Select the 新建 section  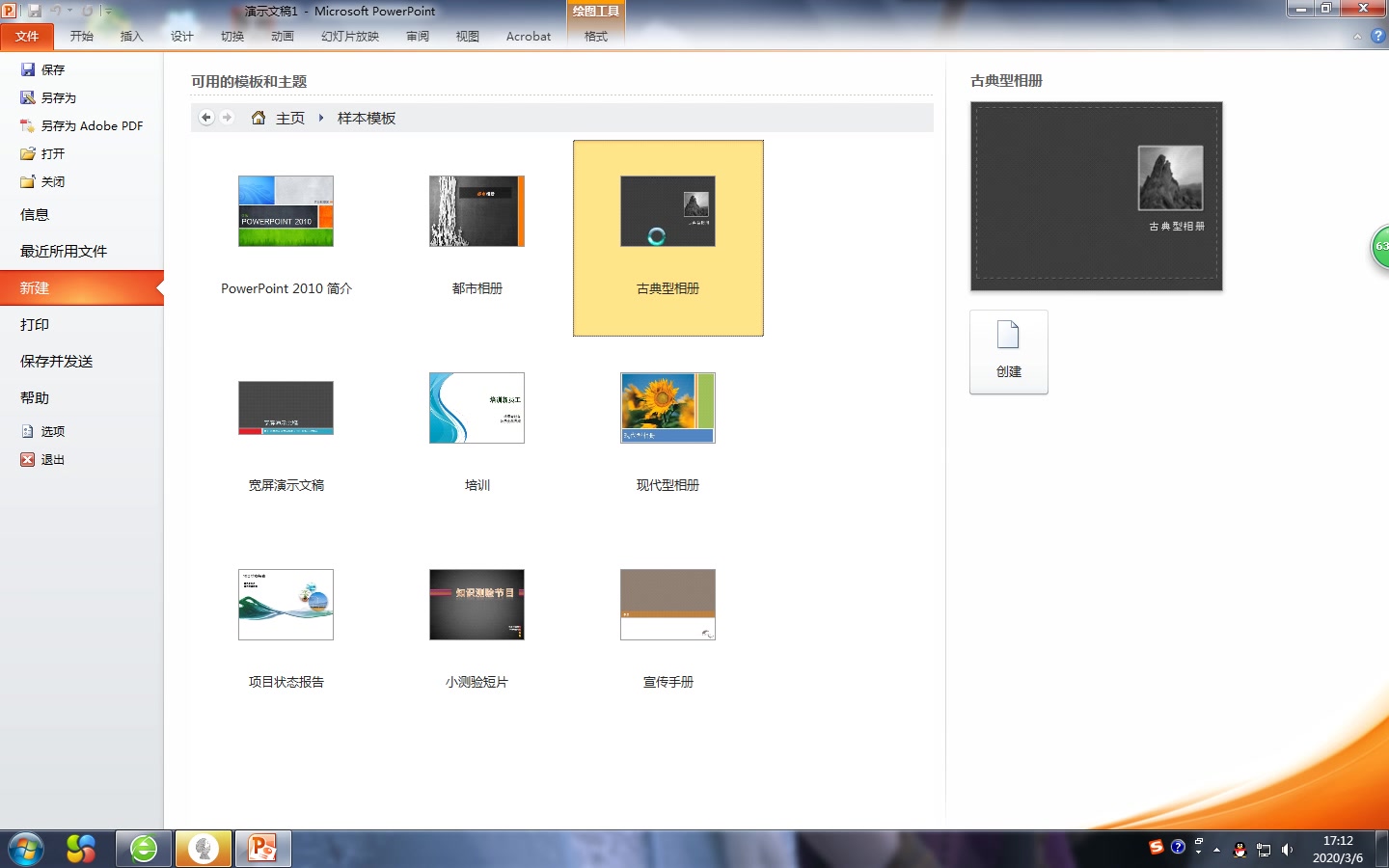point(82,287)
